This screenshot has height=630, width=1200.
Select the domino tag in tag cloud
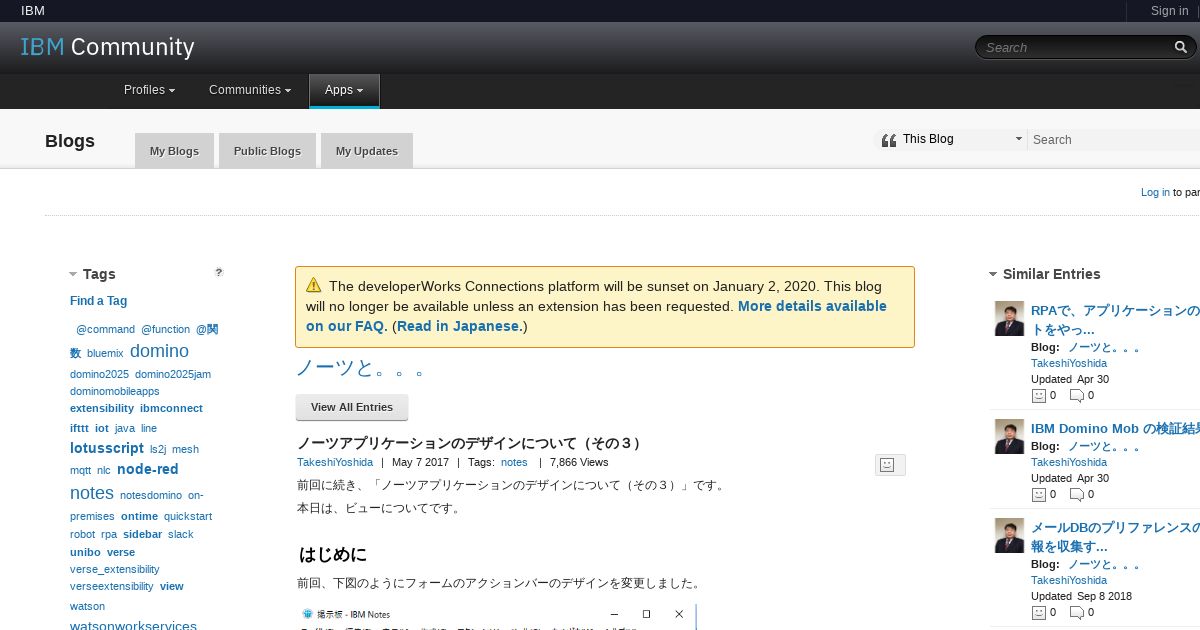(x=159, y=351)
